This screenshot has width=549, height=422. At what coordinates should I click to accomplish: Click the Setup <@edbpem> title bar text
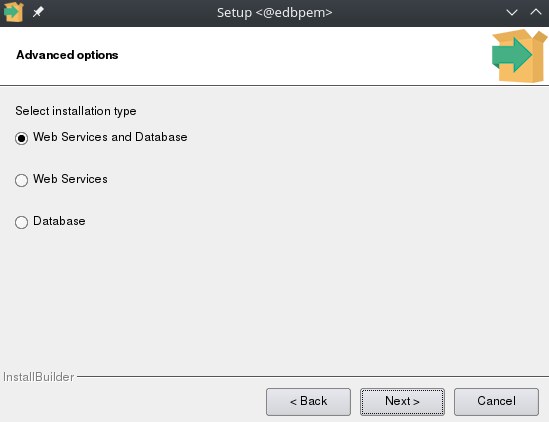pos(274,13)
